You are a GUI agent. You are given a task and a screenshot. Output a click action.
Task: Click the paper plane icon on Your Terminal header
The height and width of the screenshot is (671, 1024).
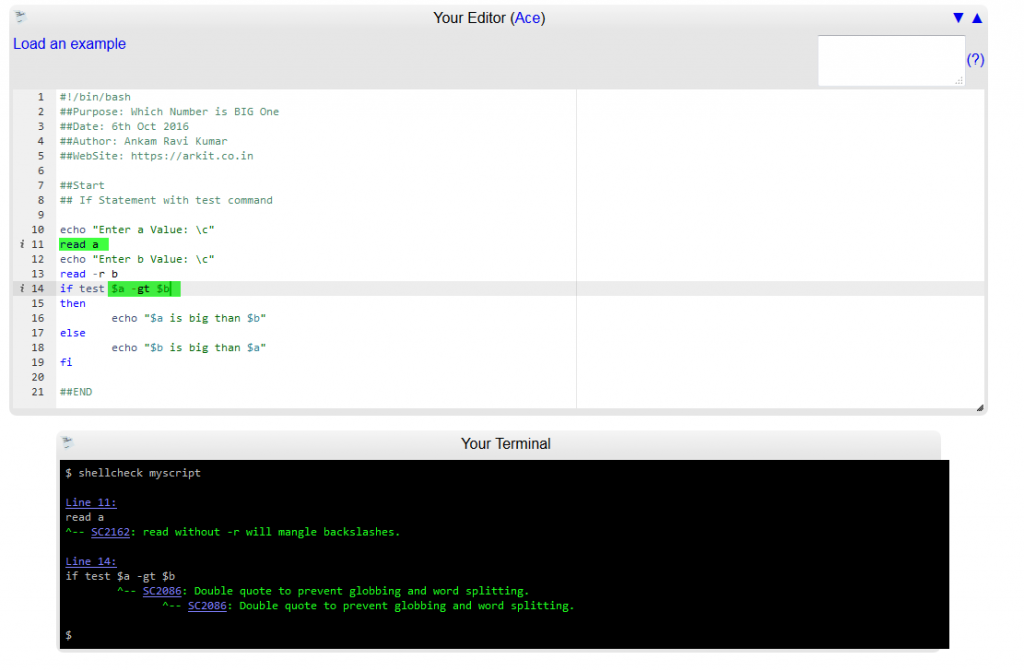point(66,443)
